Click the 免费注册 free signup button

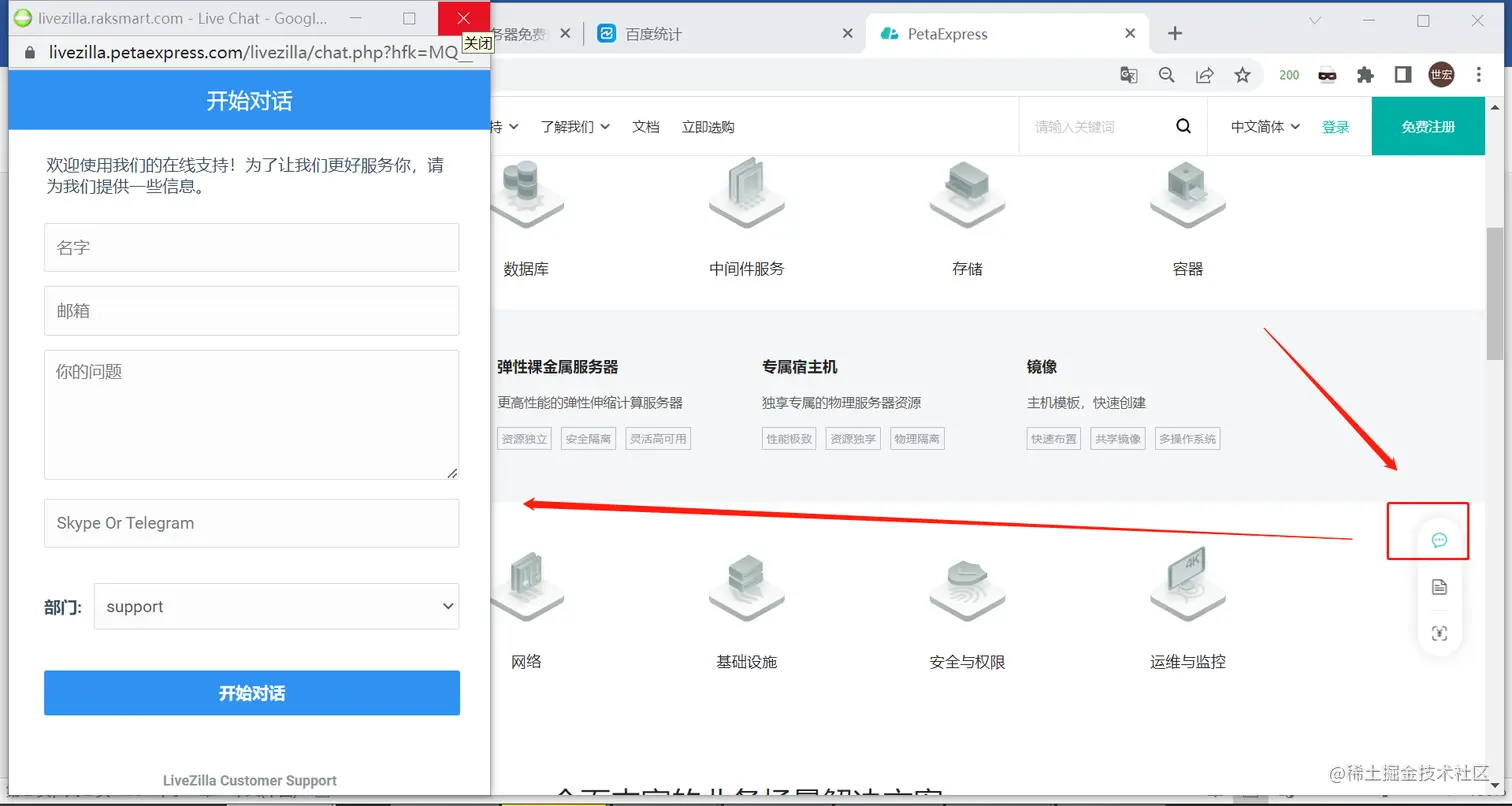(x=1428, y=126)
